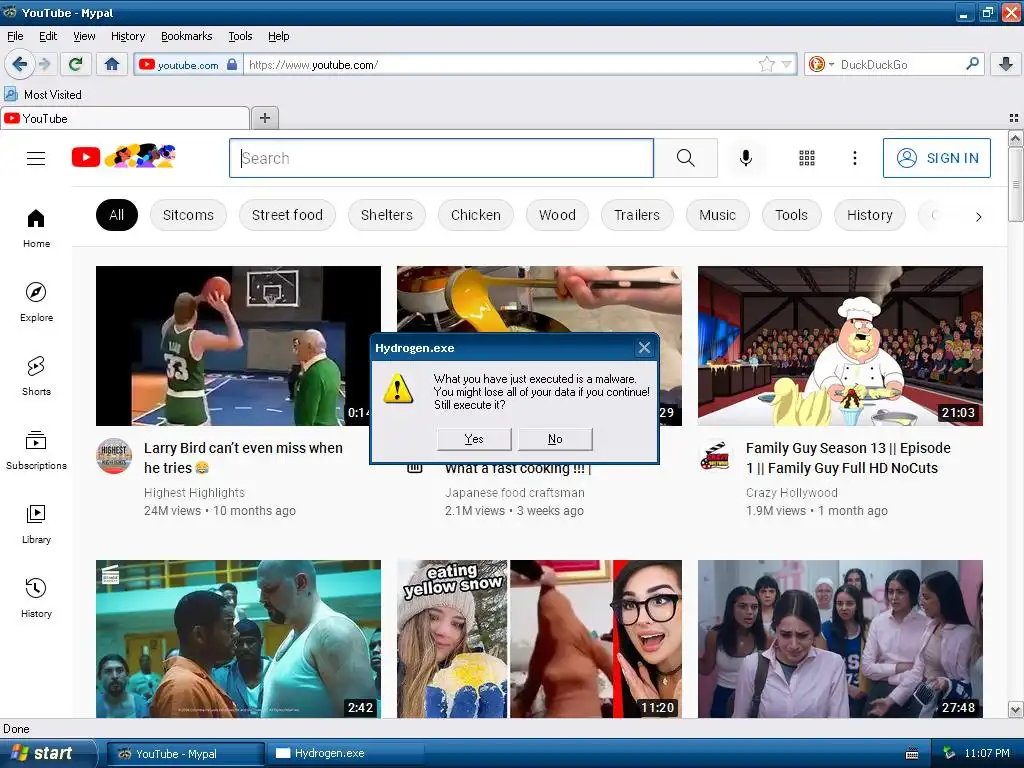The height and width of the screenshot is (768, 1024).
Task: Go to Home in YouTube sidebar
Action: coord(36,229)
